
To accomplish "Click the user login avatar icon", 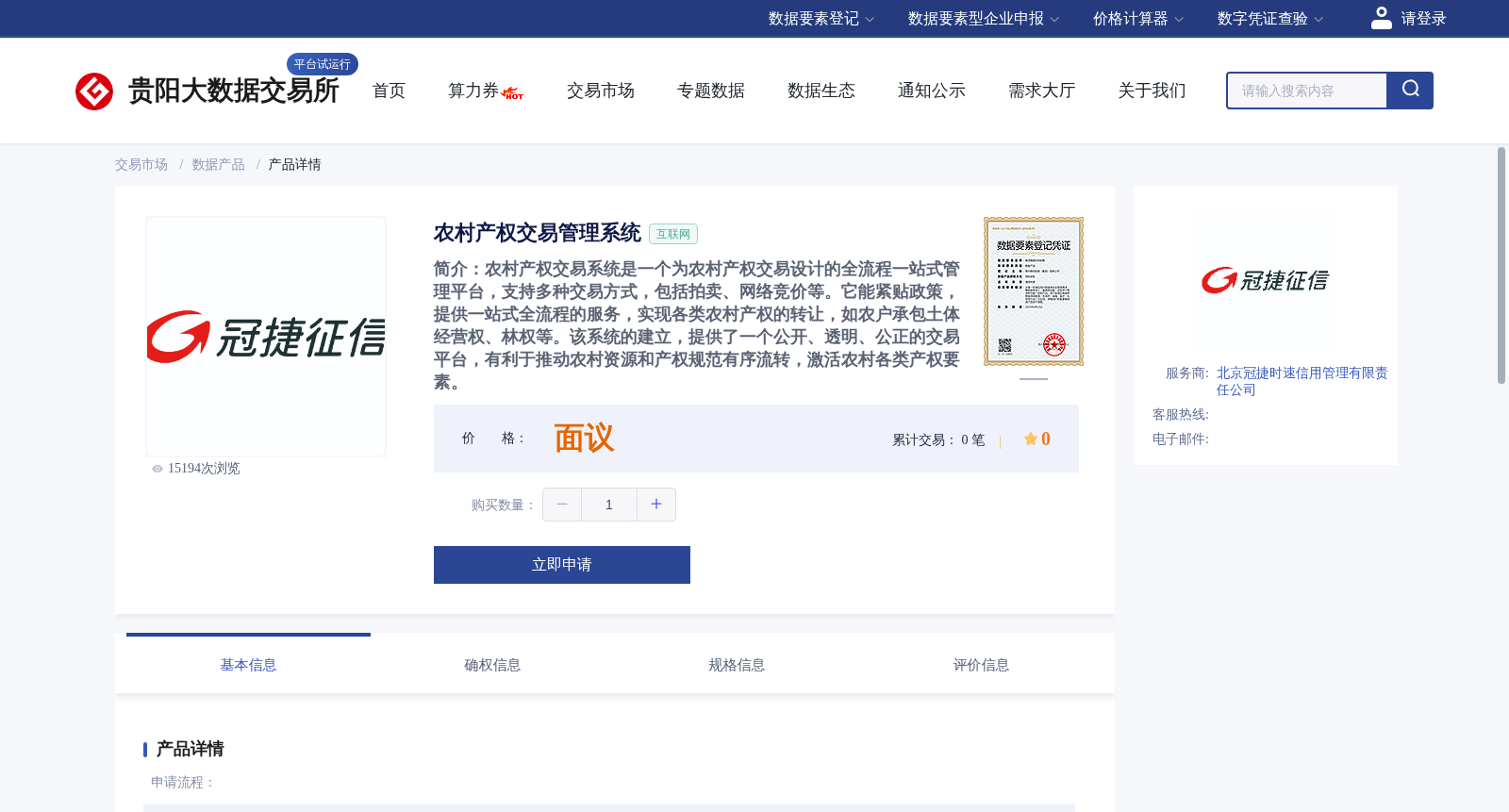I will pyautogui.click(x=1382, y=18).
